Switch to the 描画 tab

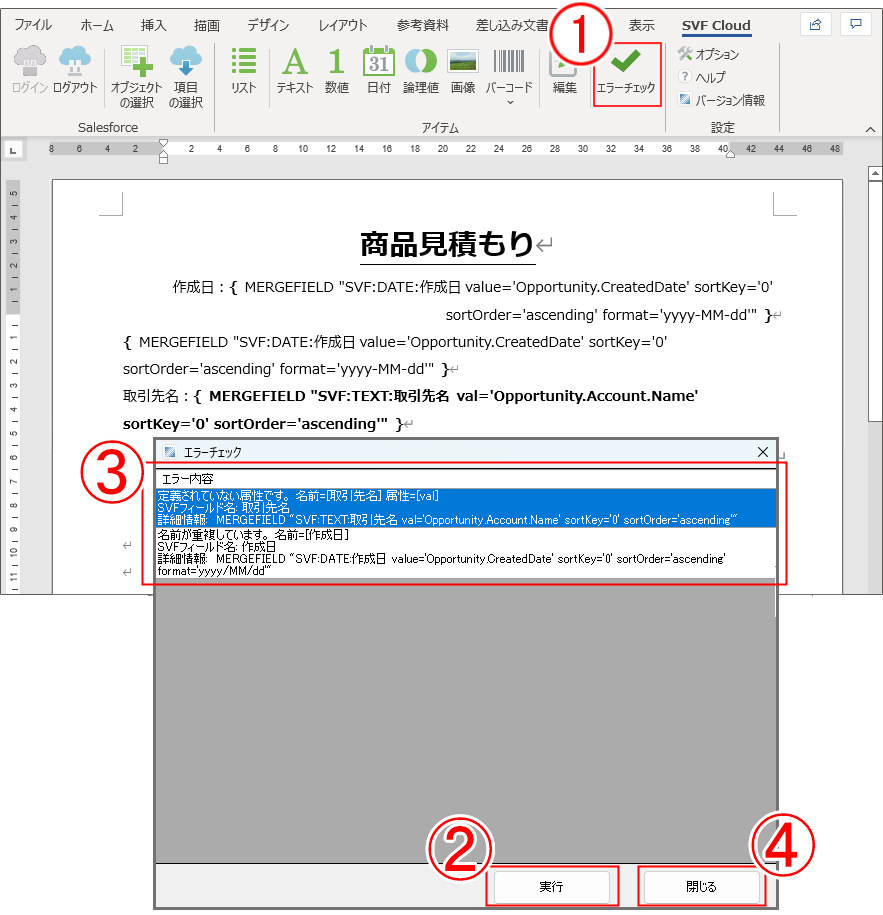click(x=207, y=25)
